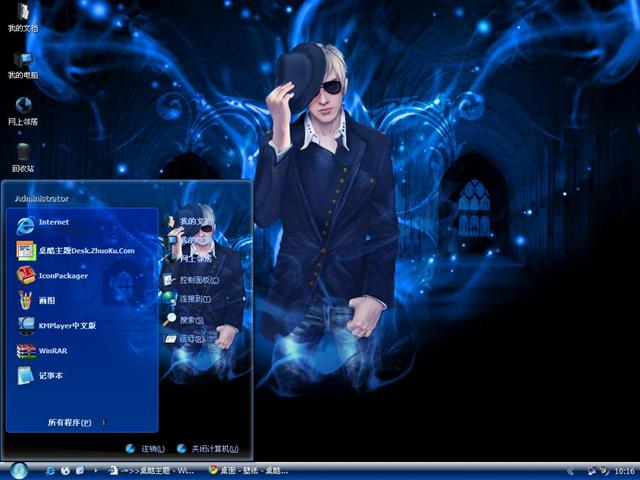This screenshot has width=640, height=480.
Task: Click the KMPlayer monitor icon
Action: [x=26, y=325]
